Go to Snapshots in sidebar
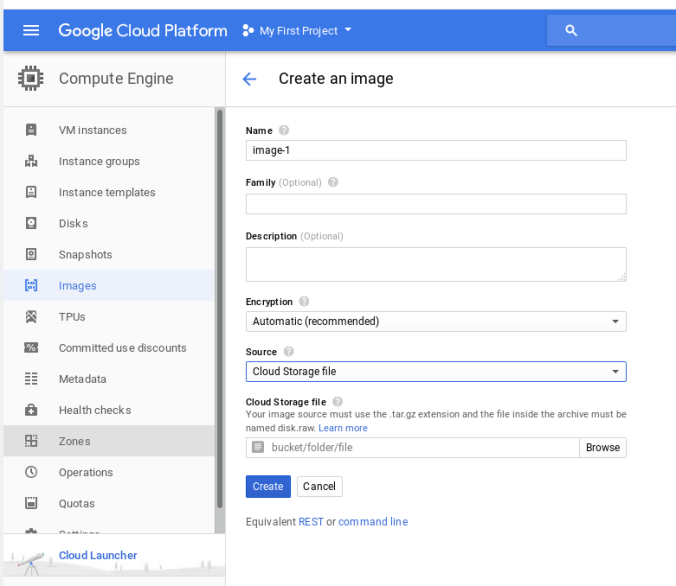Image resolution: width=676 pixels, height=586 pixels. 85,254
